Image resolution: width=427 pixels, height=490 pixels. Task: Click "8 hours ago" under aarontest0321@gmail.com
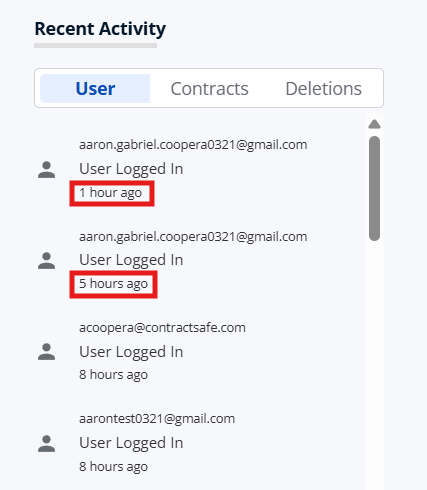point(113,467)
